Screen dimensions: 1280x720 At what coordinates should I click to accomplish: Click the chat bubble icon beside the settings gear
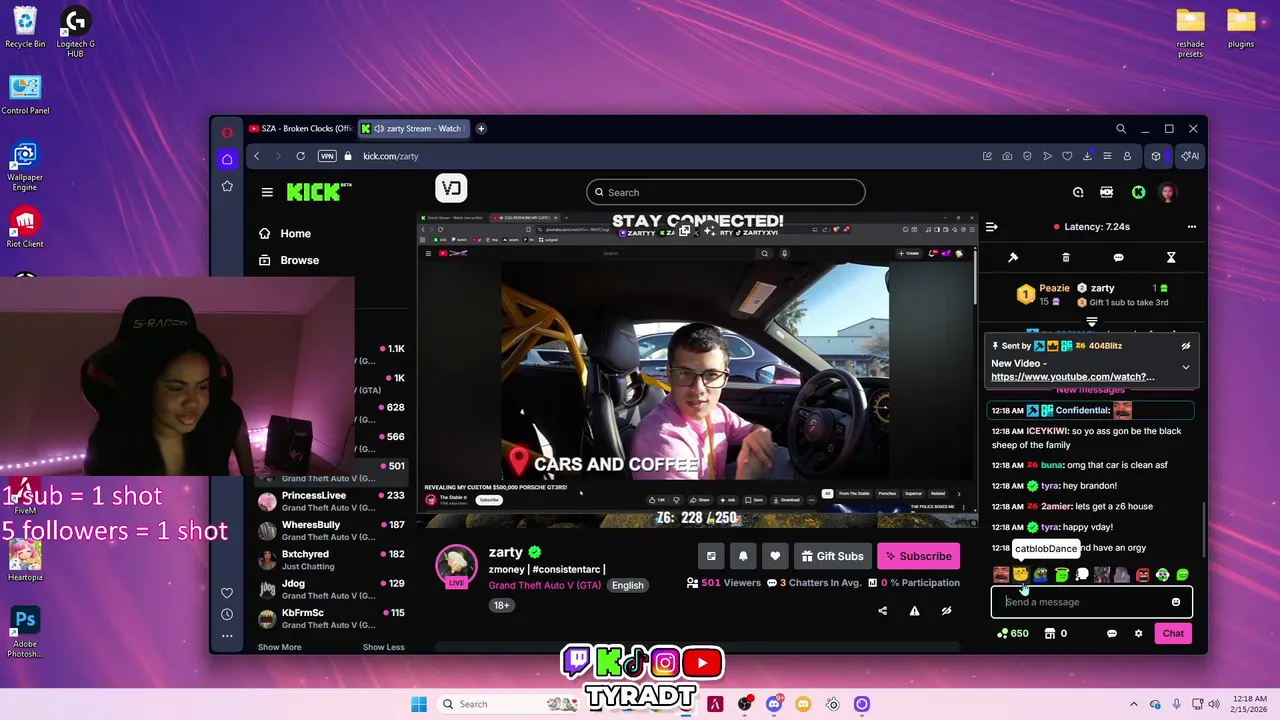tap(1112, 633)
